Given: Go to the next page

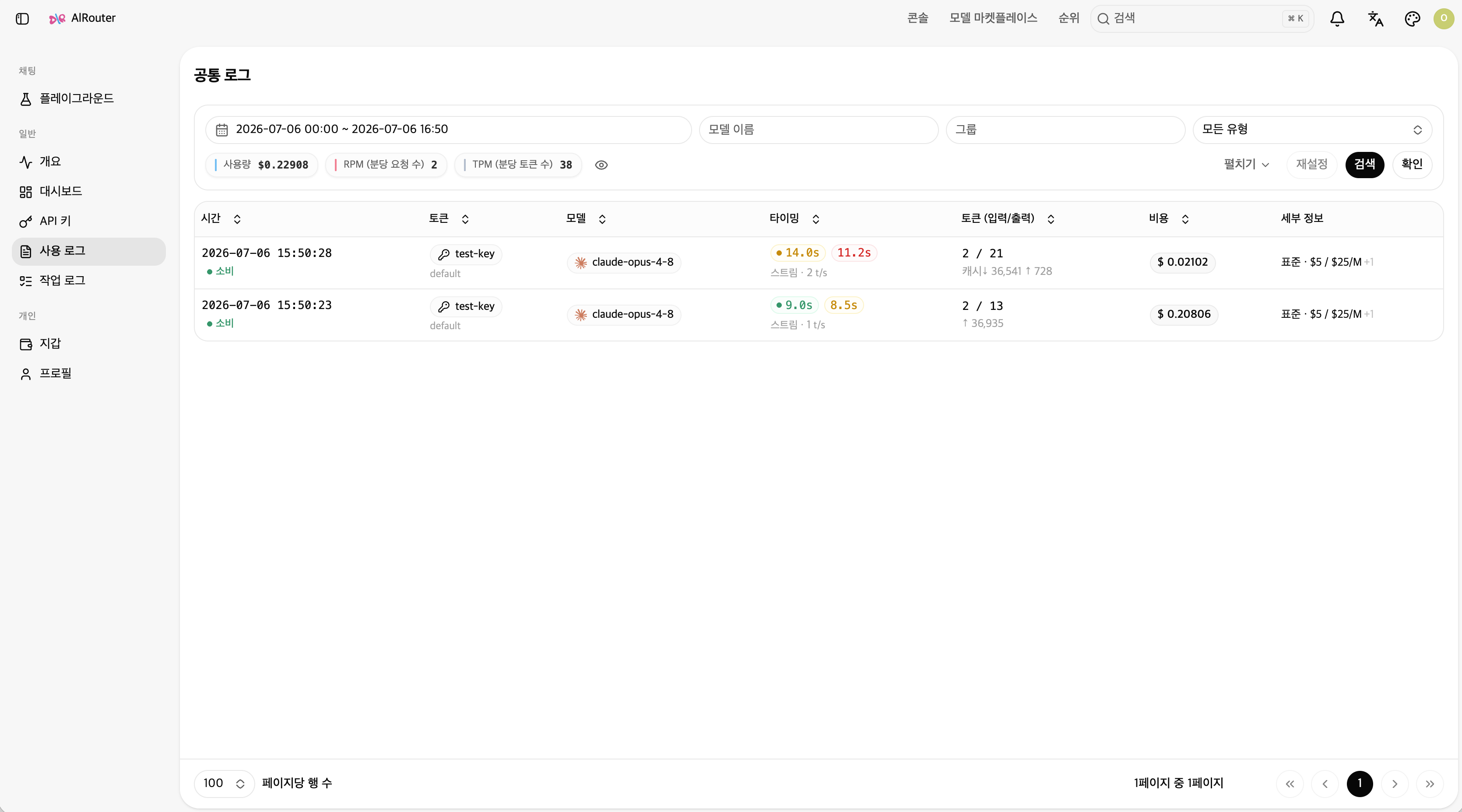Looking at the screenshot, I should (1395, 784).
